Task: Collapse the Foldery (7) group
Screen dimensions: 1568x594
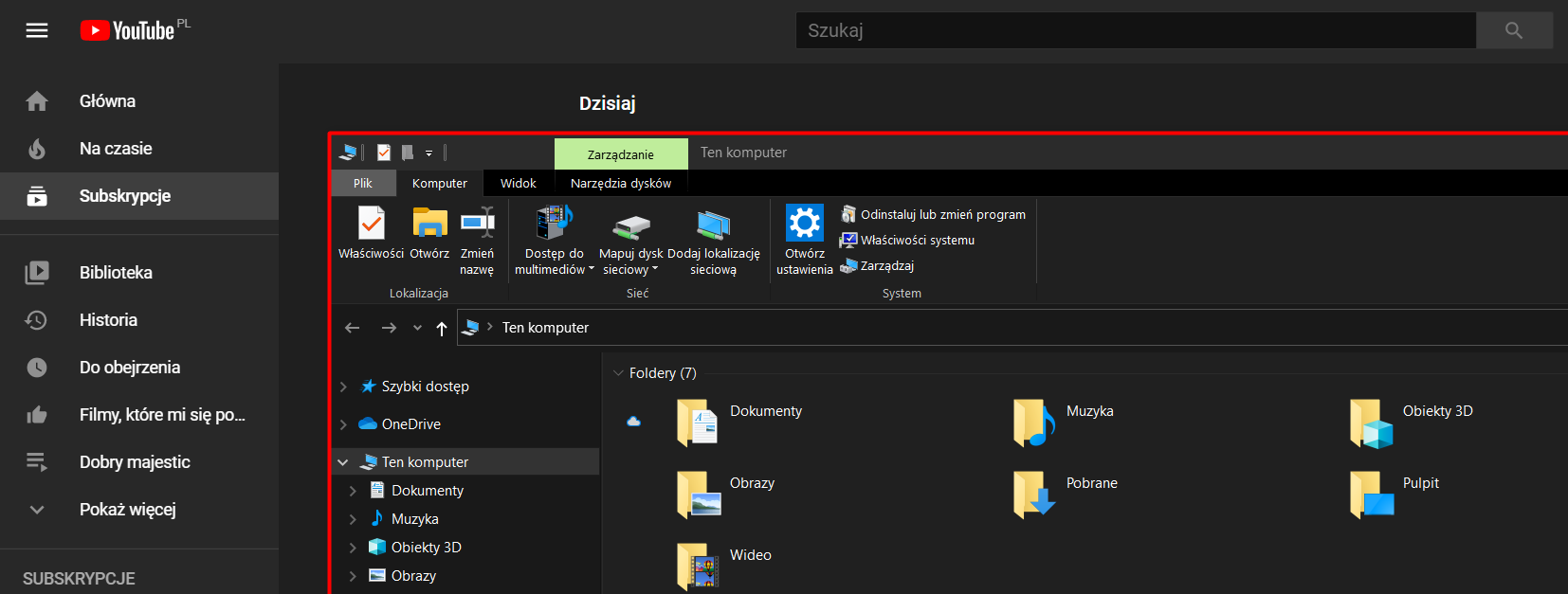Action: pos(618,373)
